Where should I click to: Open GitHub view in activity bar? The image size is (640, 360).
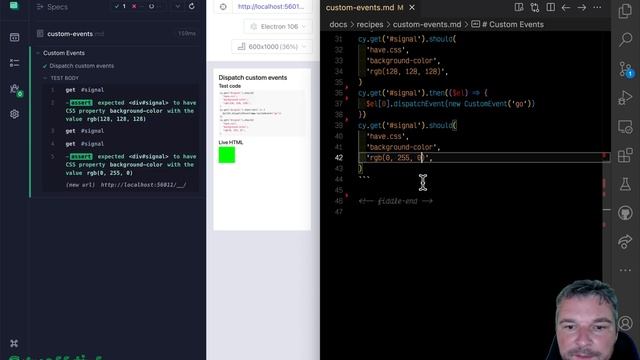tap(625, 213)
